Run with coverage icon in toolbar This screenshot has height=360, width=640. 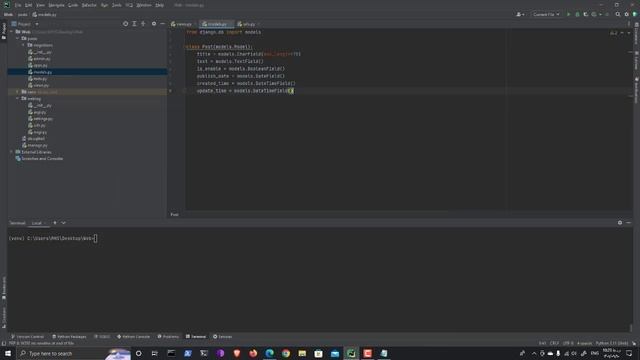click(586, 14)
